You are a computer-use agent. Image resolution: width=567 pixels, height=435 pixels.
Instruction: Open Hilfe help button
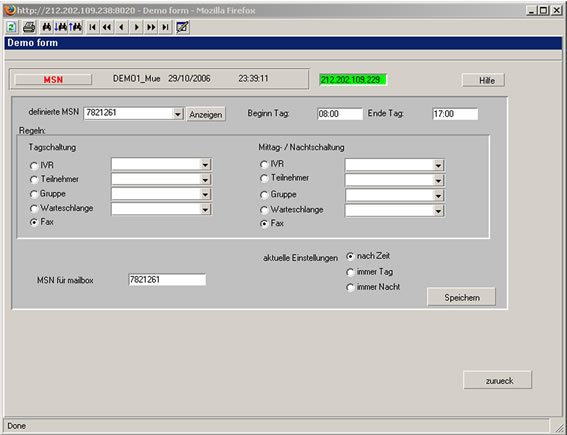(x=483, y=80)
